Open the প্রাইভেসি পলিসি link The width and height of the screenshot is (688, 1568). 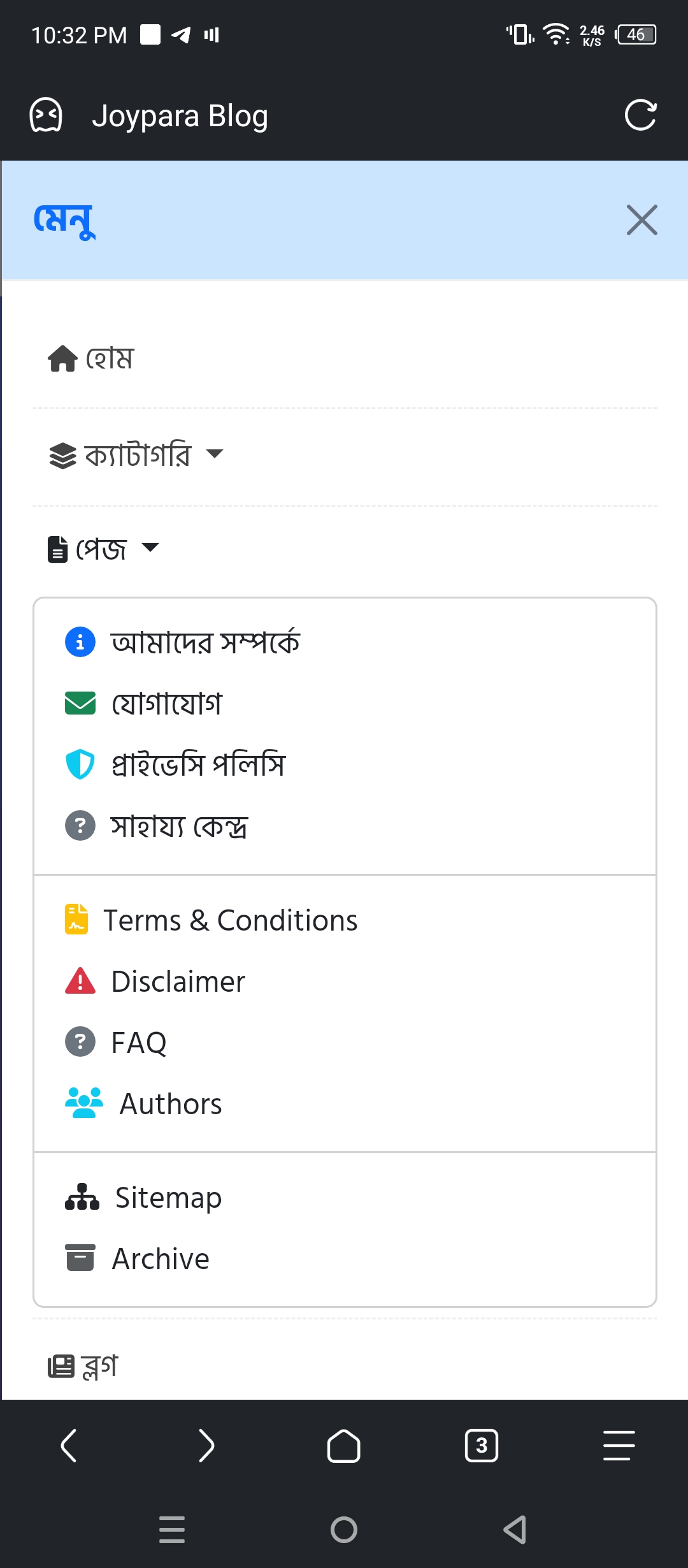(197, 764)
